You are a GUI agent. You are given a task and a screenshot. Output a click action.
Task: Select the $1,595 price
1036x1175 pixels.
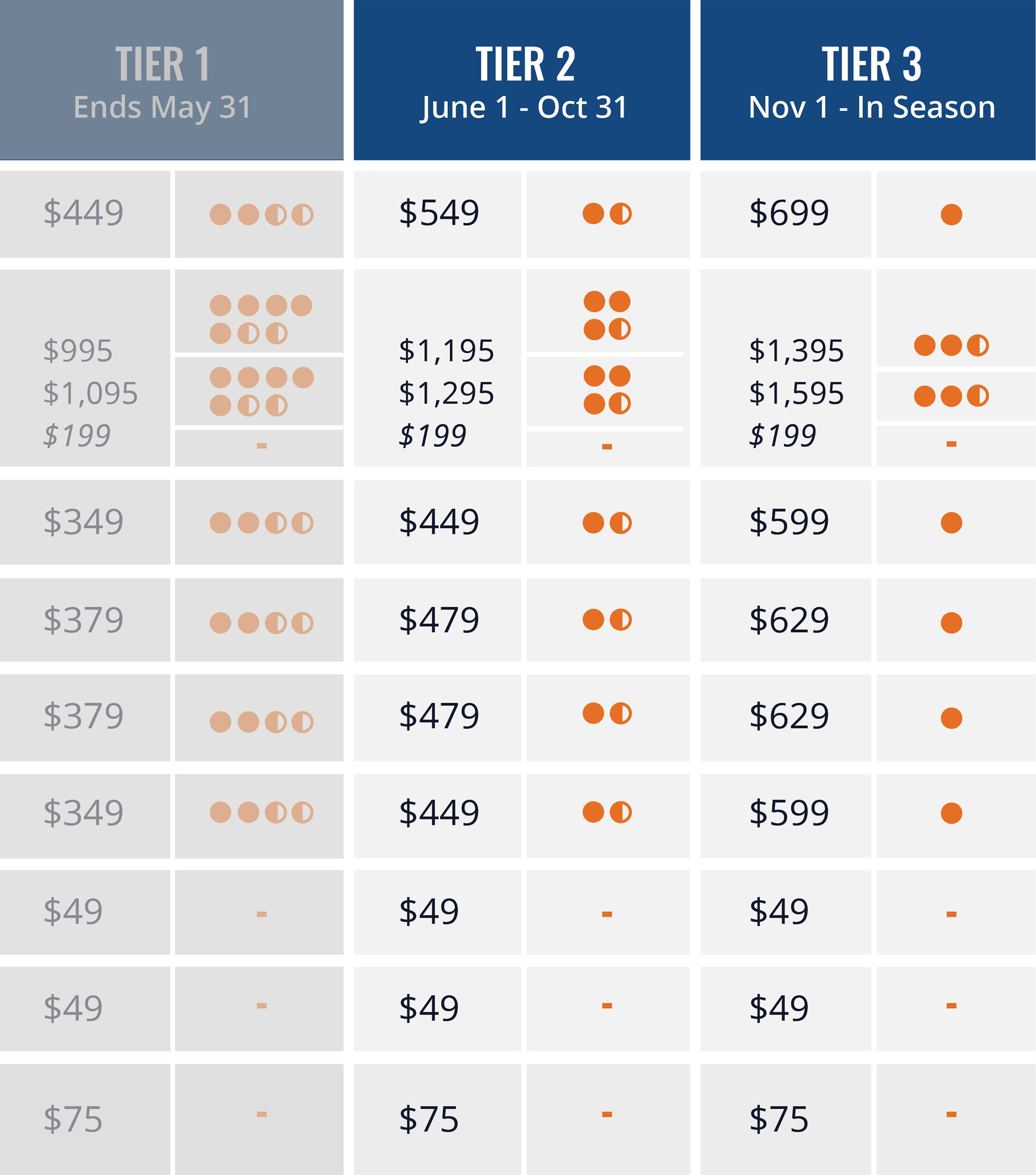(x=796, y=394)
